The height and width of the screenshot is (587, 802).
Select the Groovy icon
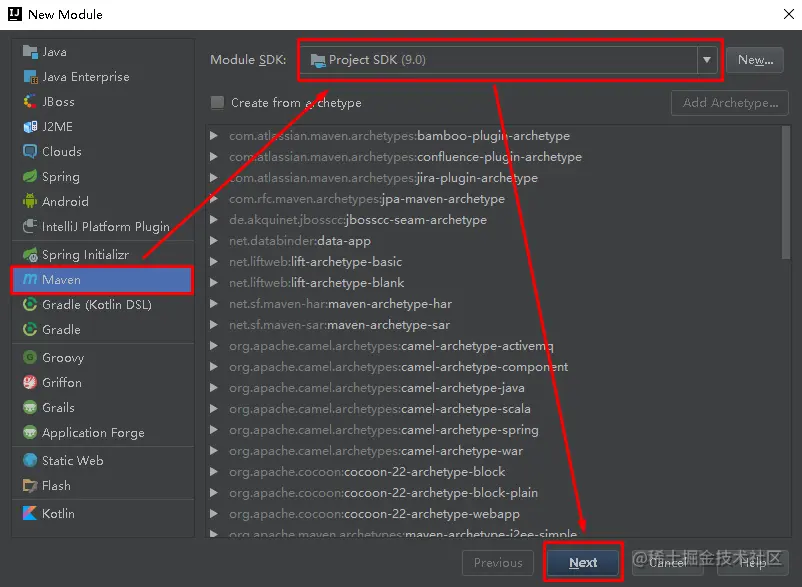pyautogui.click(x=30, y=357)
